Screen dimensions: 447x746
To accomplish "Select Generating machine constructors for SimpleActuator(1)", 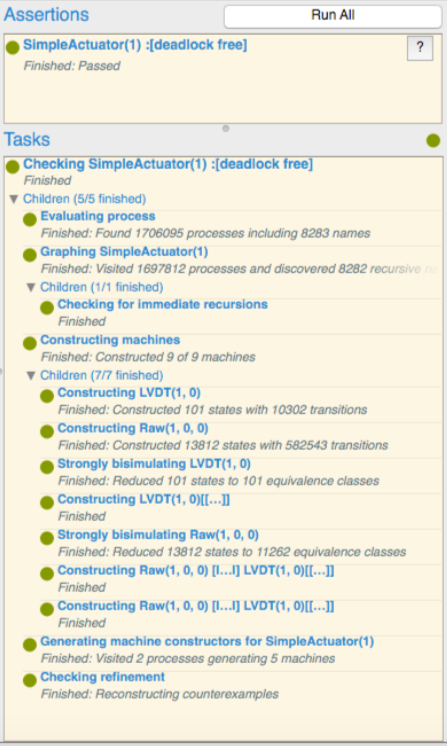I will [207, 641].
